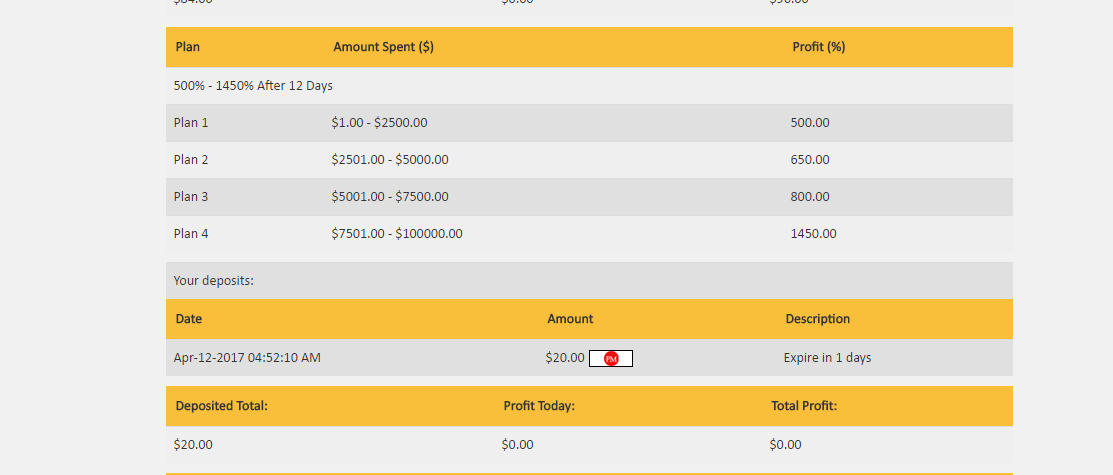Click the $7501.00 - $100000.00 amount range
The width and height of the screenshot is (1113, 475).
(x=397, y=234)
